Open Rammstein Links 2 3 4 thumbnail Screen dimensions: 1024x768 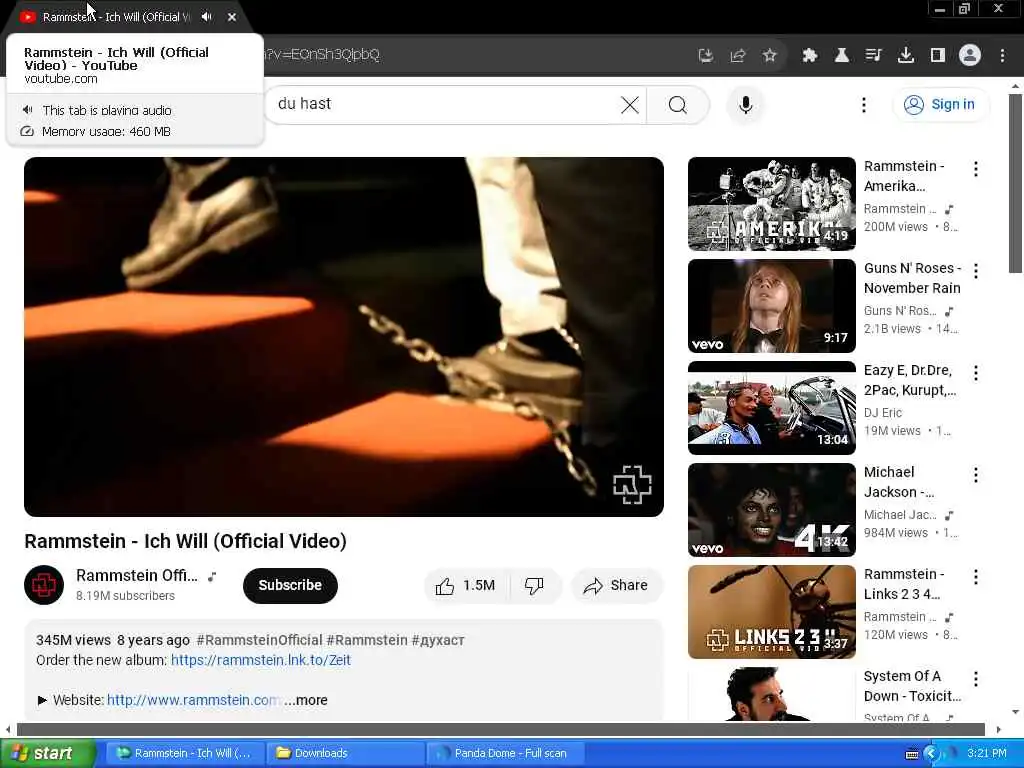771,611
